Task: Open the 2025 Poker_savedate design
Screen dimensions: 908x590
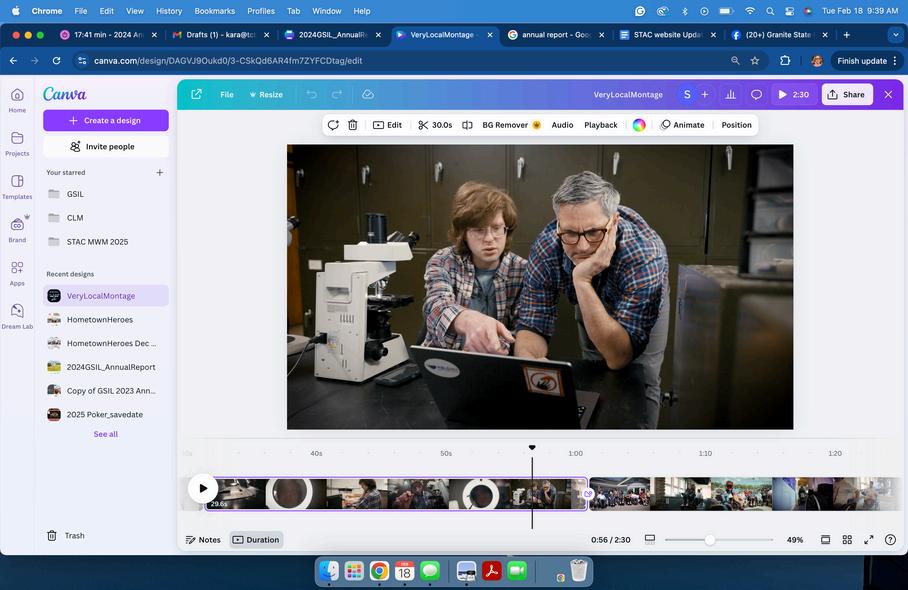Action: point(106,415)
